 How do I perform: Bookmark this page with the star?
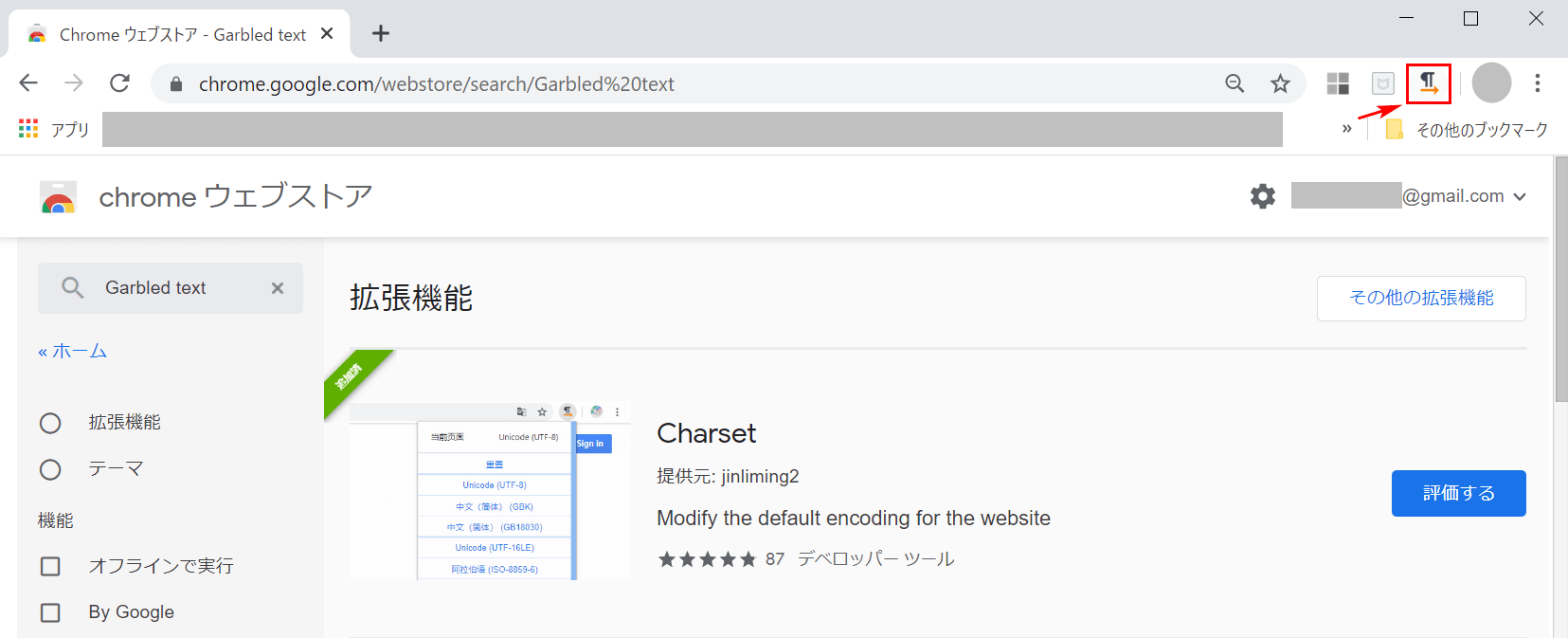(1280, 83)
